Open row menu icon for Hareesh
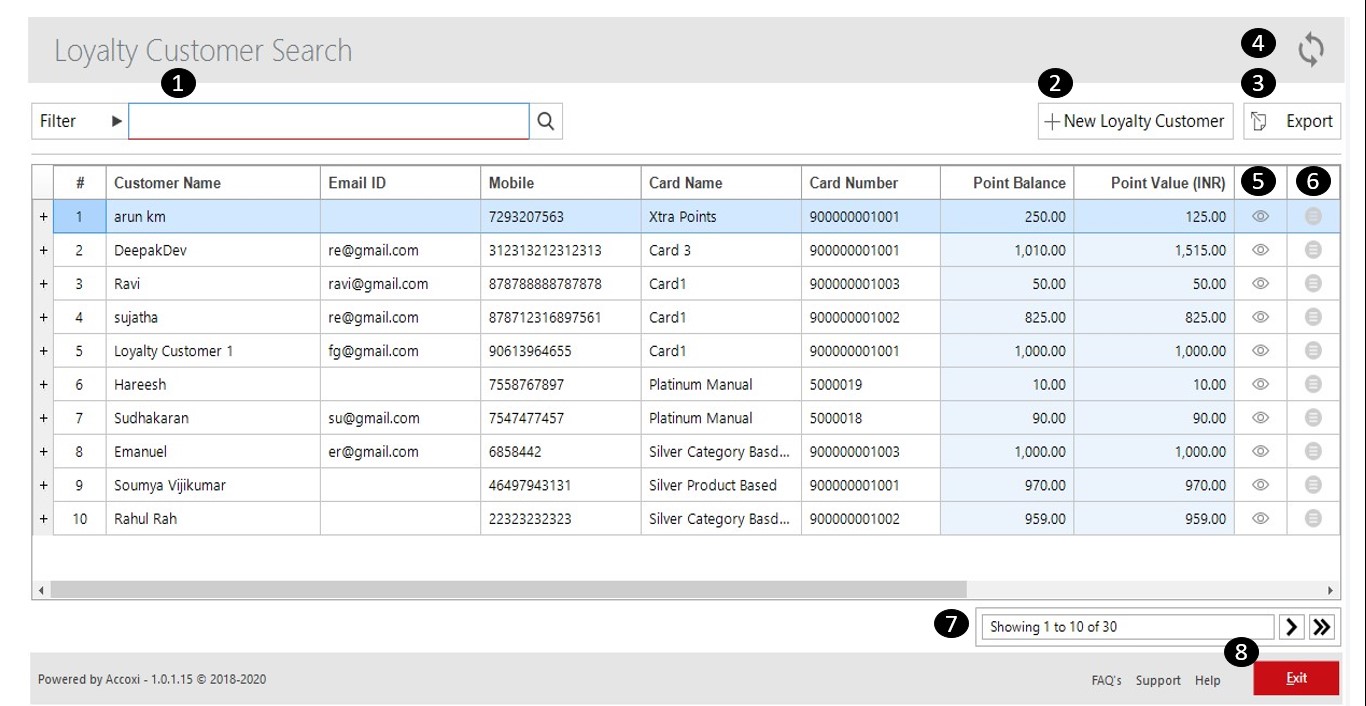Image resolution: width=1366 pixels, height=706 pixels. [1313, 384]
